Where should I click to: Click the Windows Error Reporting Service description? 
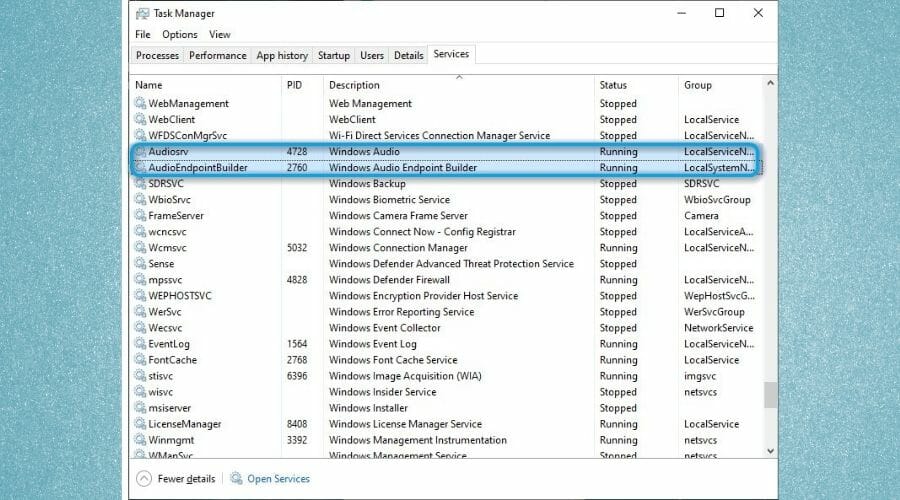point(402,312)
